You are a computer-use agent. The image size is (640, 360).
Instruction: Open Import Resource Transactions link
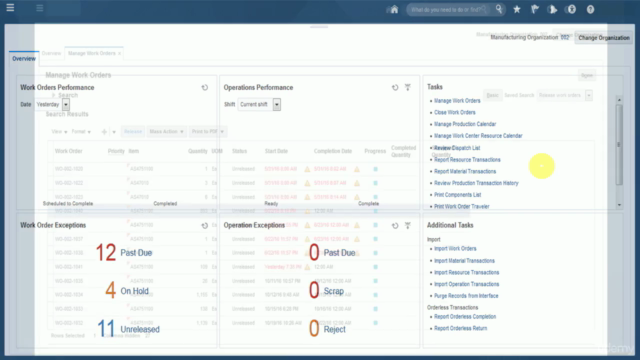(x=467, y=273)
